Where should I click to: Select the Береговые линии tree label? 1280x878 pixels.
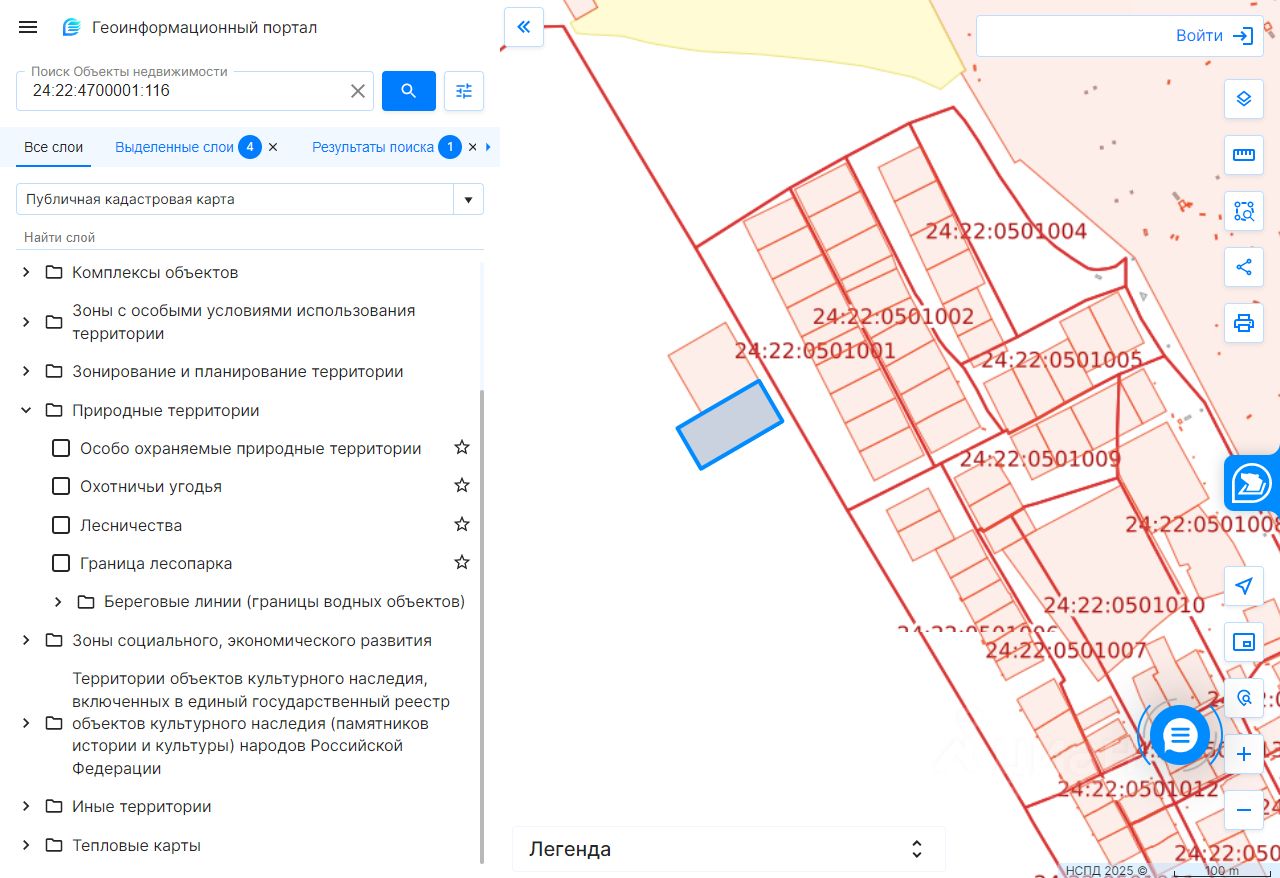tap(284, 602)
